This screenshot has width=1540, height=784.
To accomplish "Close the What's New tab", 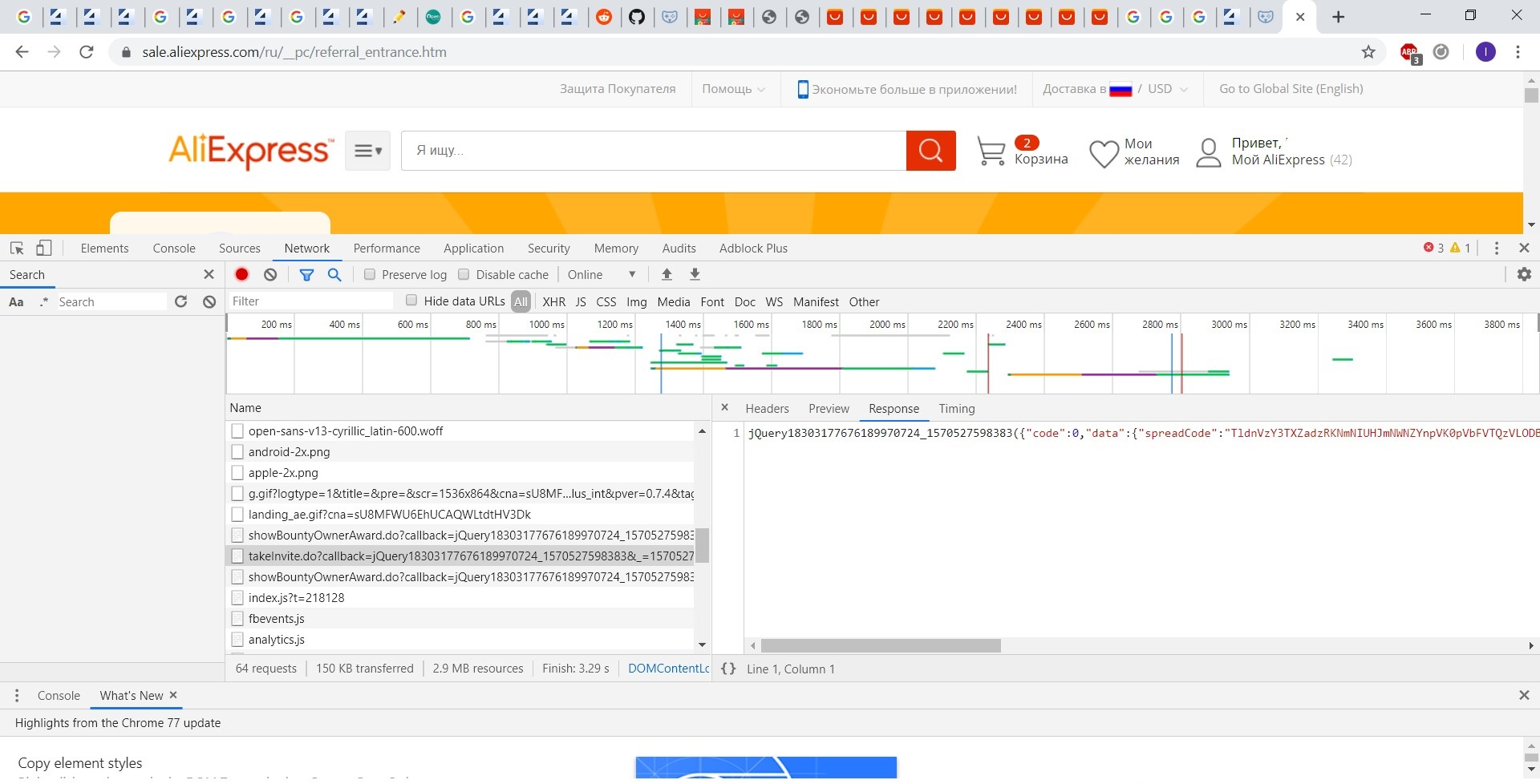I will [173, 695].
